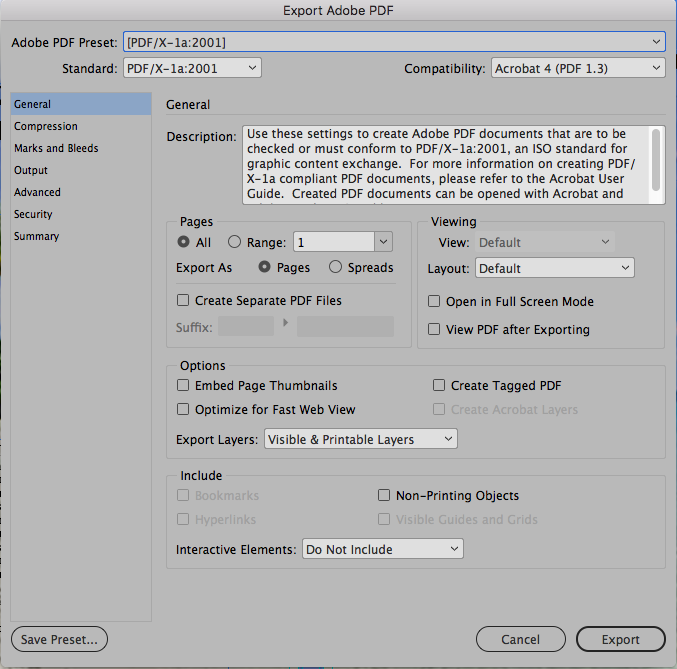This screenshot has width=677, height=669.
Task: Switch to Security settings
Action: click(x=81, y=214)
